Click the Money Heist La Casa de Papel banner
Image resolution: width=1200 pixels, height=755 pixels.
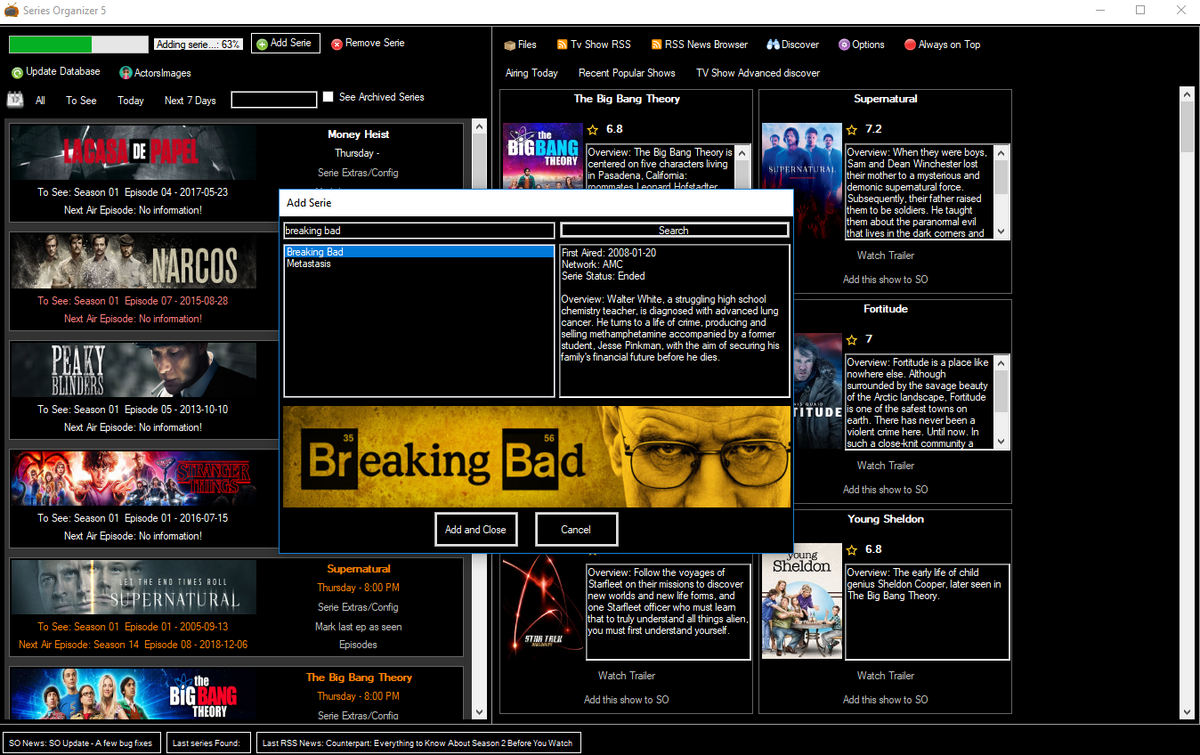click(133, 152)
